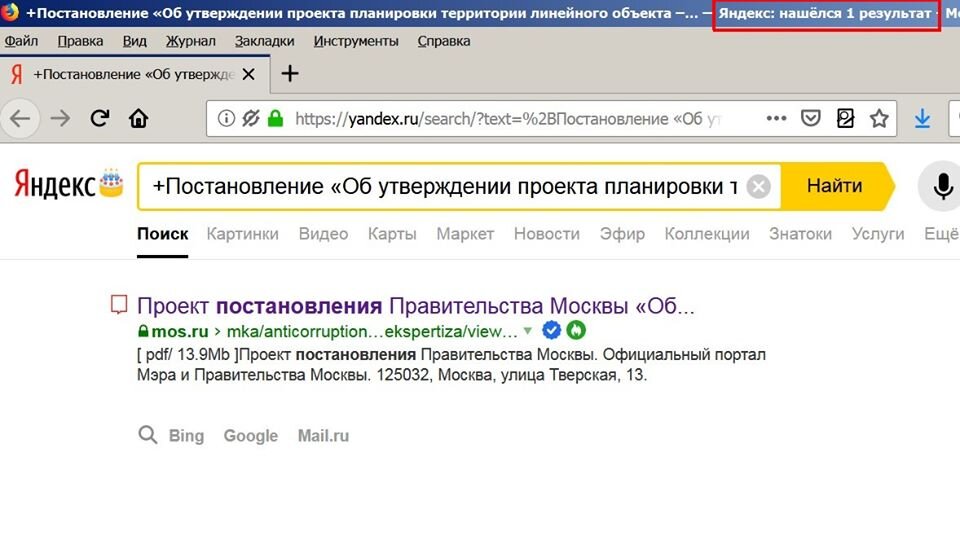960x549 pixels.
Task: Open the Справка menu
Action: tap(444, 41)
